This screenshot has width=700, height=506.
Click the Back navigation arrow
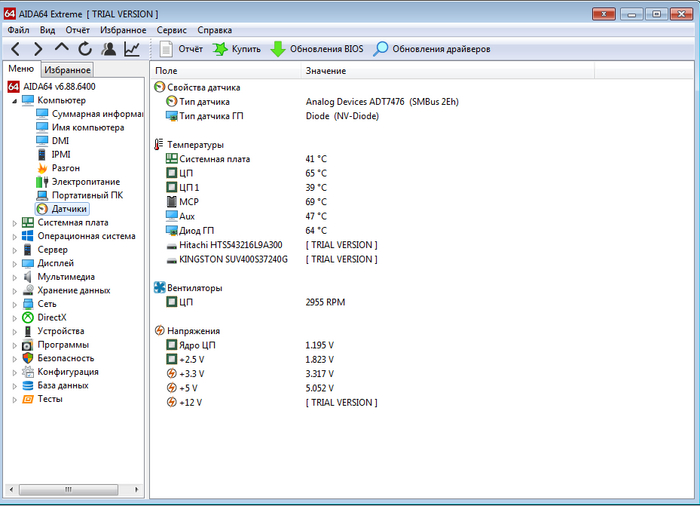click(x=16, y=49)
